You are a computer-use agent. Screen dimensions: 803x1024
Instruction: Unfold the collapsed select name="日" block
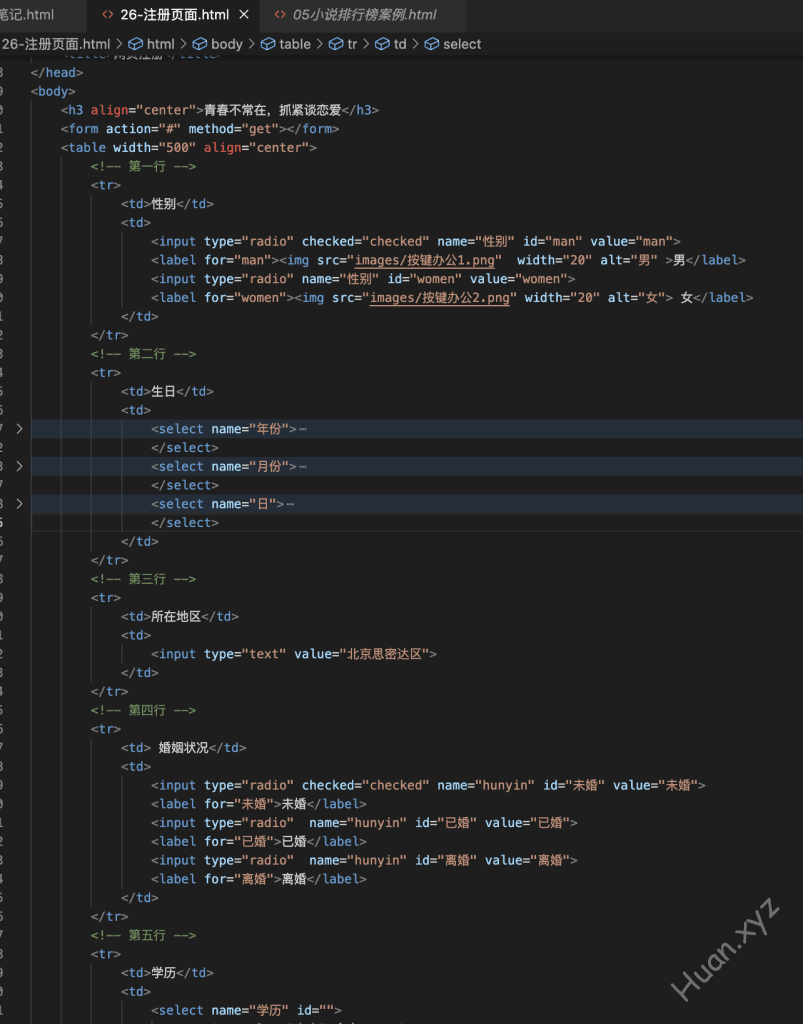pyautogui.click(x=19, y=504)
